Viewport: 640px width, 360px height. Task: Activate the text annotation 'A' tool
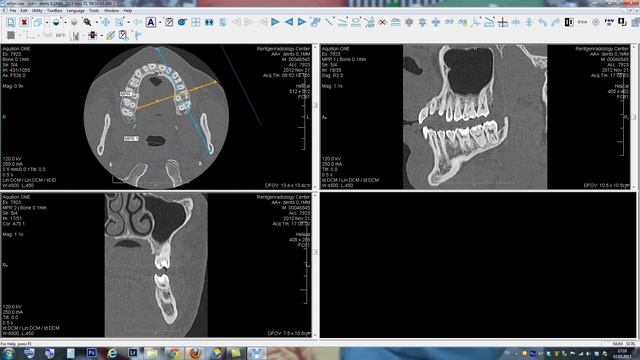click(x=151, y=22)
